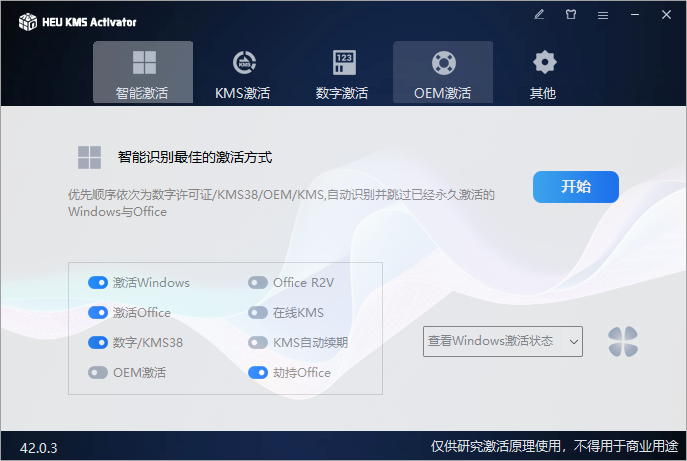Go to the OEM激活 tab
687x461 pixels.
(x=442, y=73)
